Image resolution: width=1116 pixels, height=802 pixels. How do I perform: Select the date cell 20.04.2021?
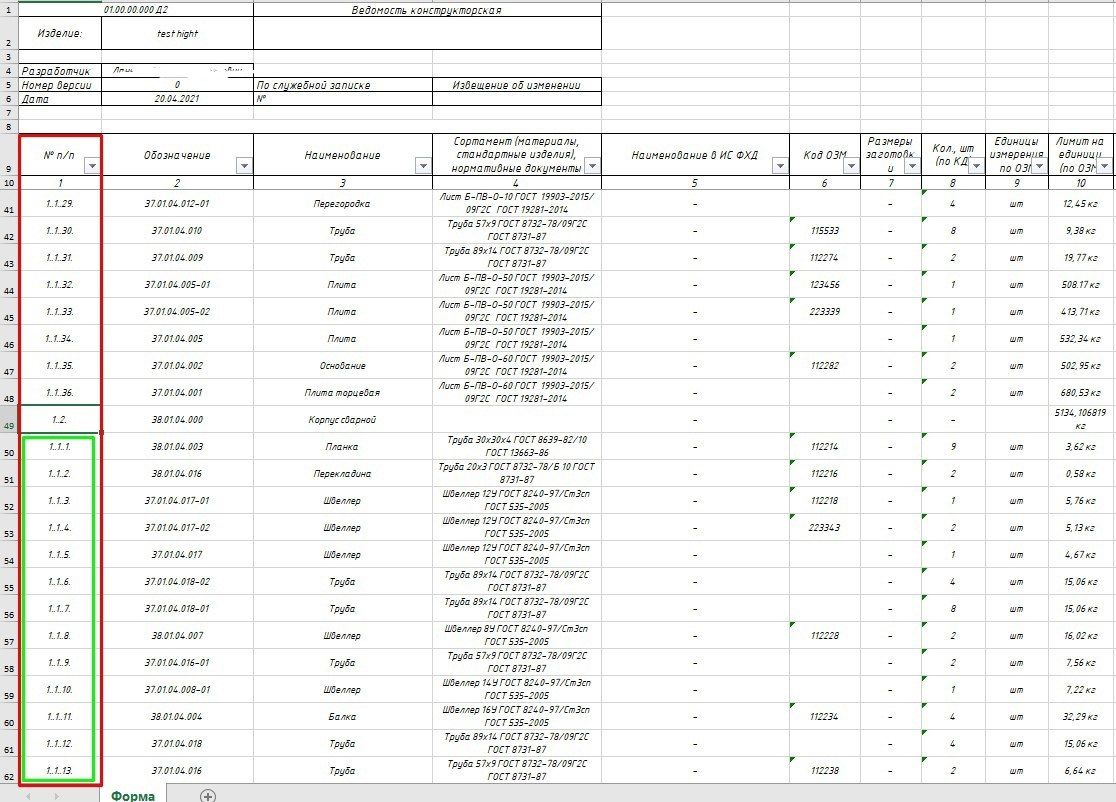tap(177, 99)
